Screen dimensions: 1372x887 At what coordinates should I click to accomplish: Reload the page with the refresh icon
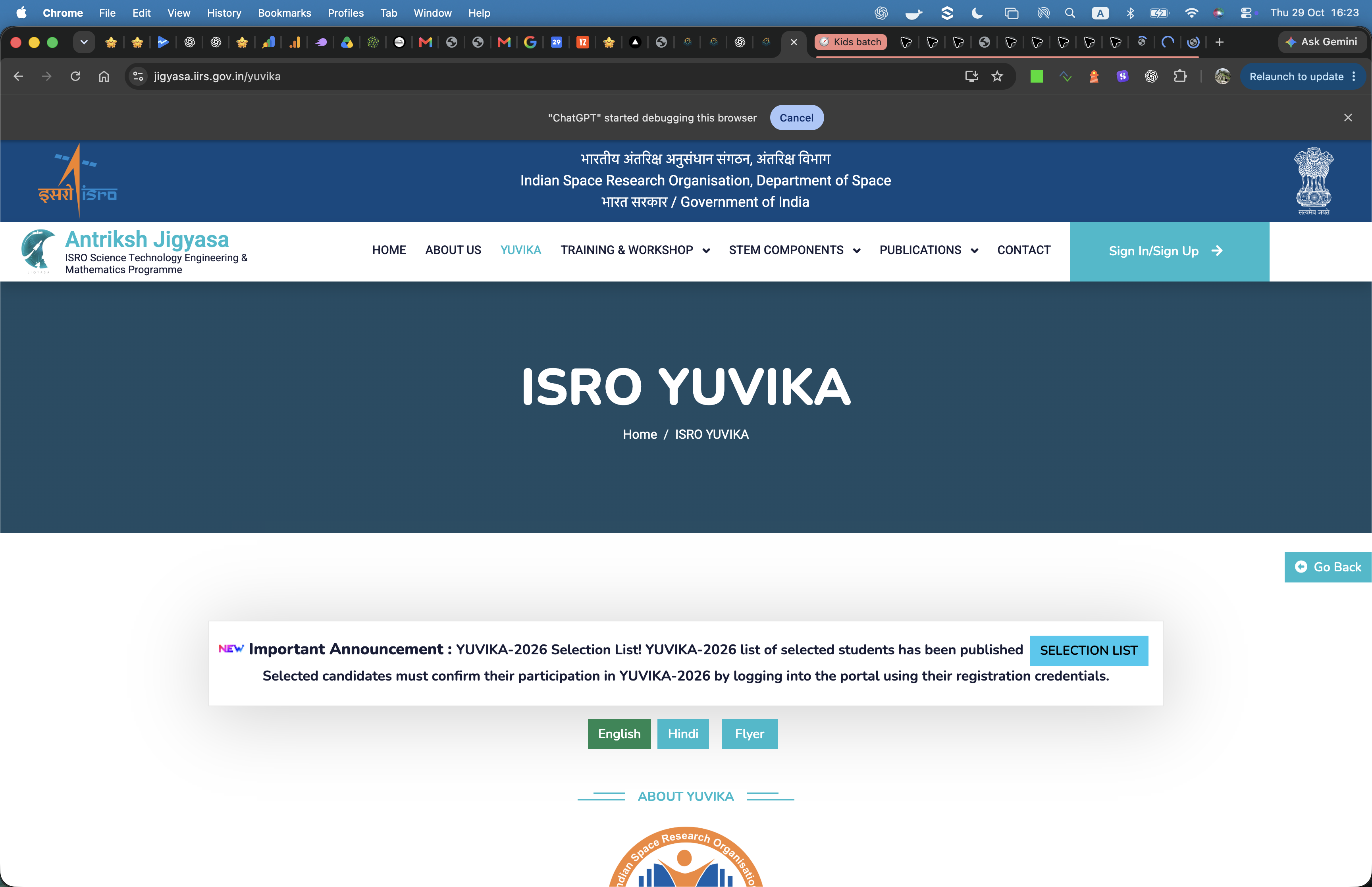(x=75, y=76)
